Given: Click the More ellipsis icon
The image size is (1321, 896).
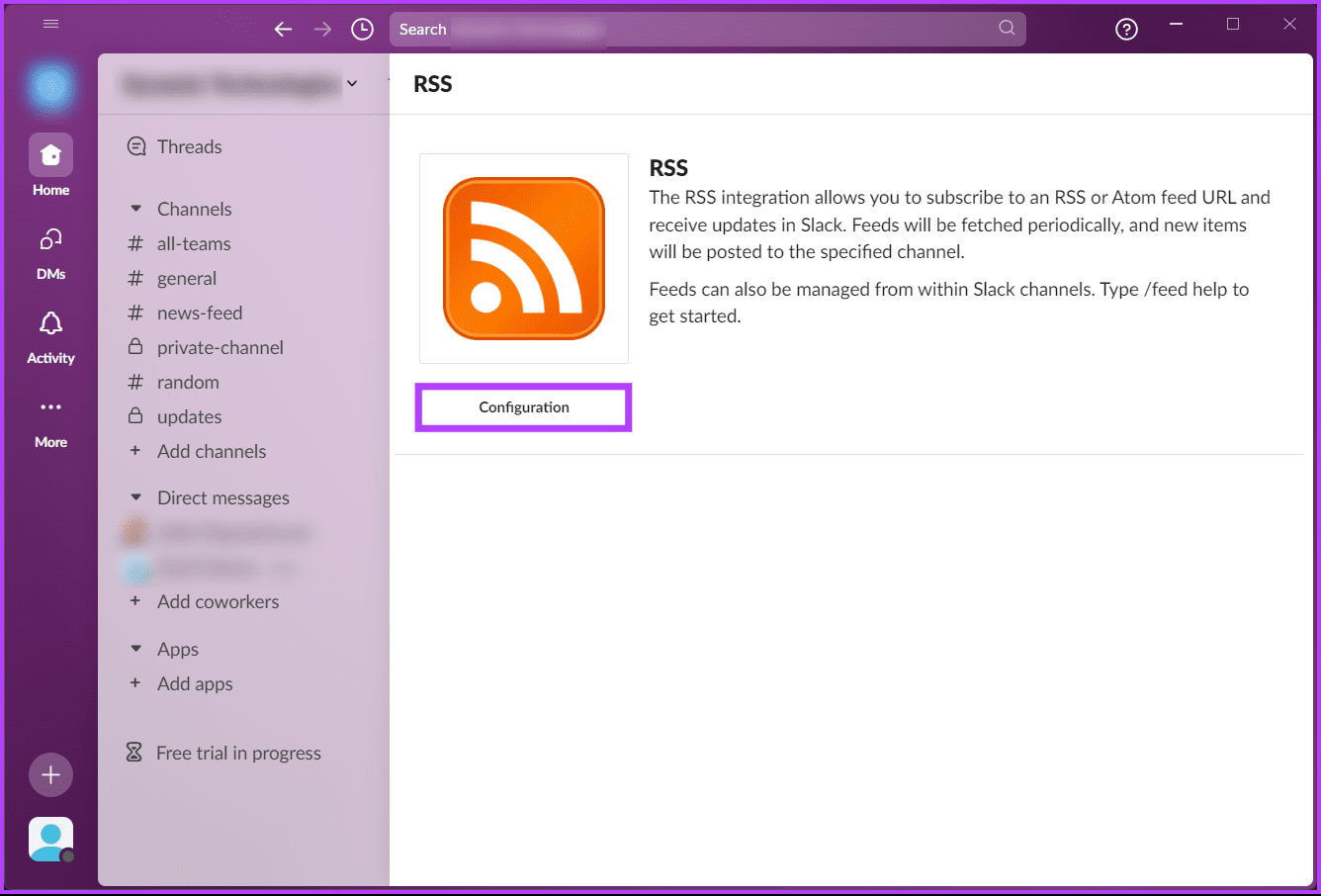Looking at the screenshot, I should (x=50, y=407).
